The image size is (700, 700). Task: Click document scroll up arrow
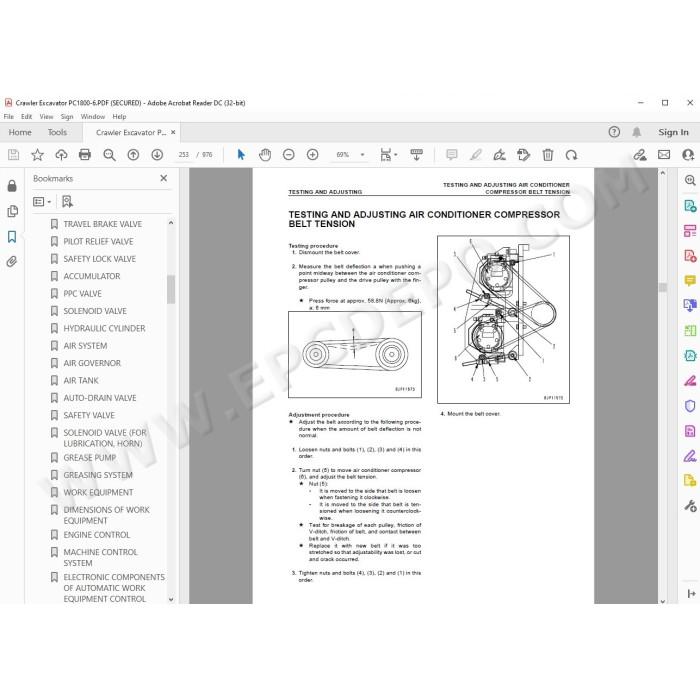[663, 173]
